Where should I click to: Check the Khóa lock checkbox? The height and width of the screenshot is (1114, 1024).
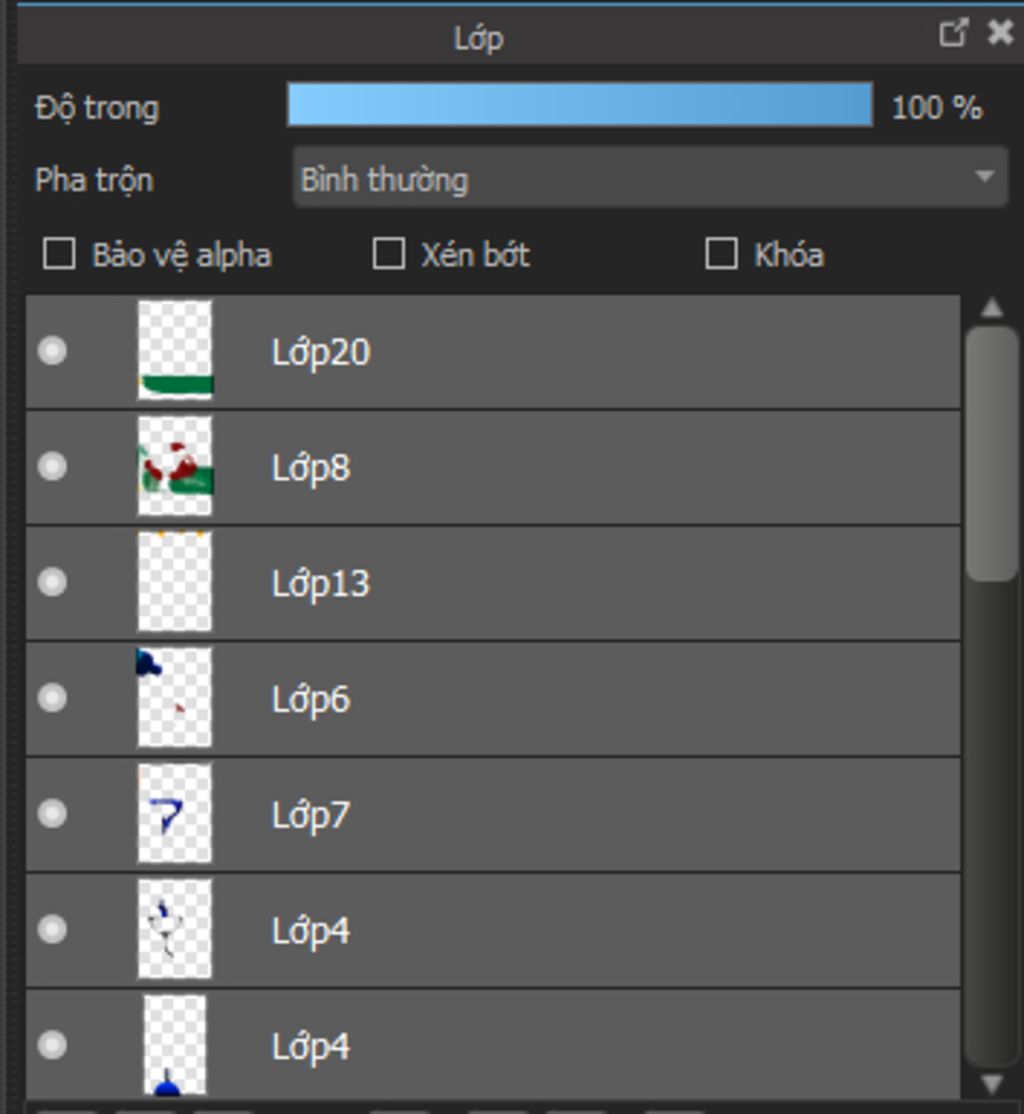pos(721,254)
